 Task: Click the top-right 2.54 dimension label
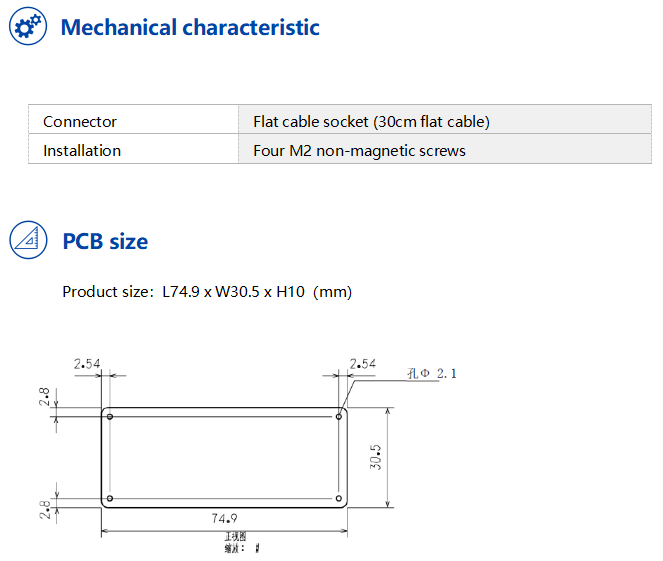[362, 364]
